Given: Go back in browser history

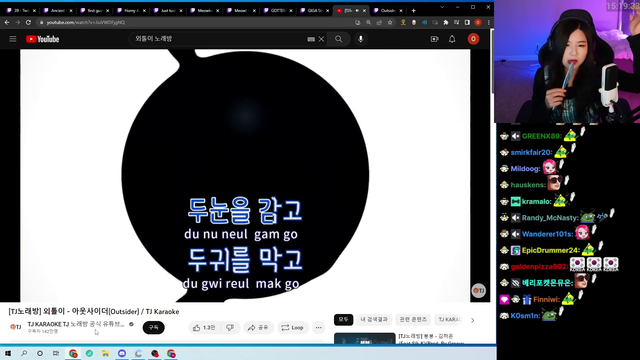Looking at the screenshot, I should [7, 22].
